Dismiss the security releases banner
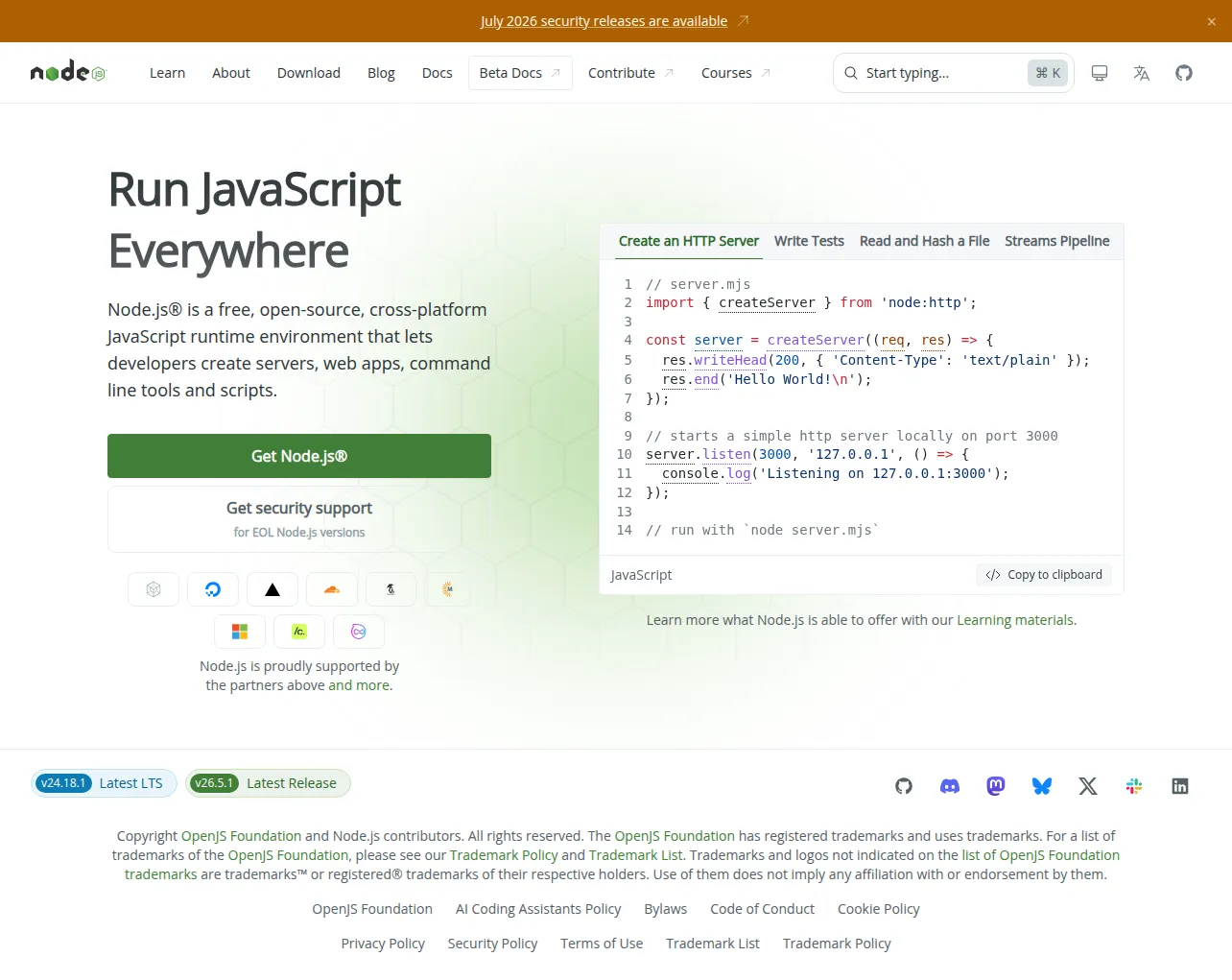 (x=1212, y=21)
